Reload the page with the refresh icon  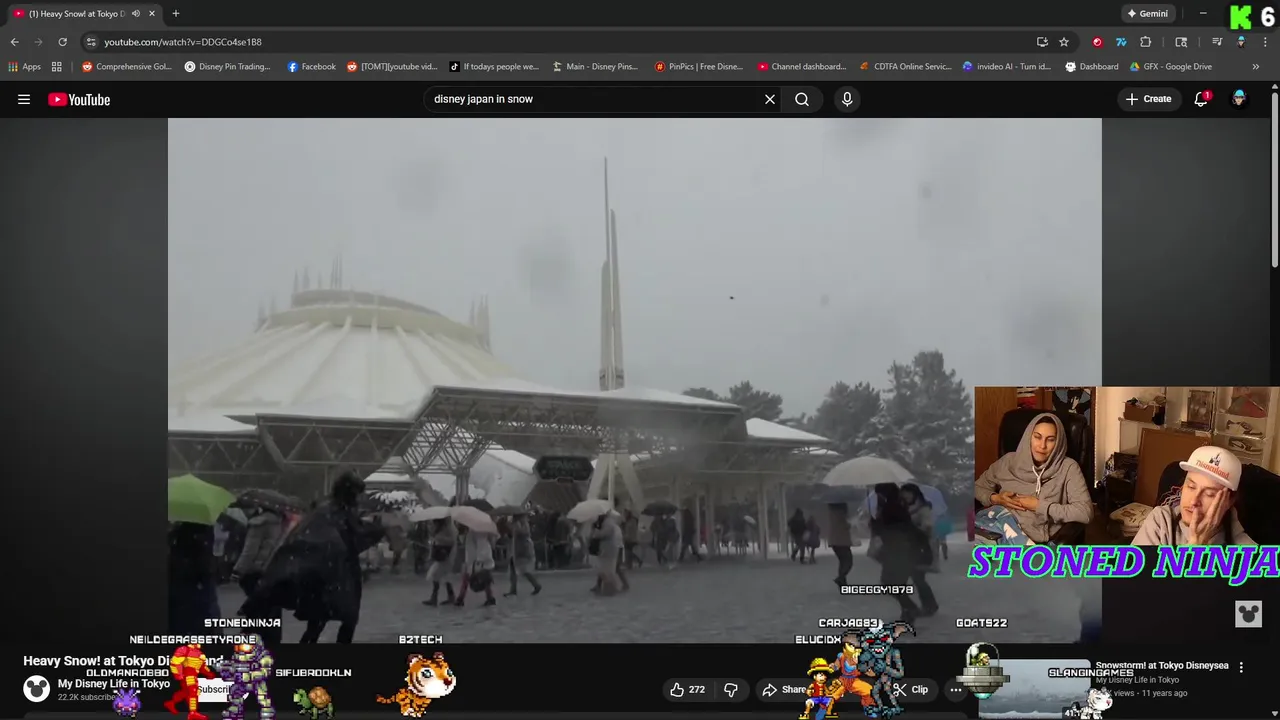click(x=62, y=42)
